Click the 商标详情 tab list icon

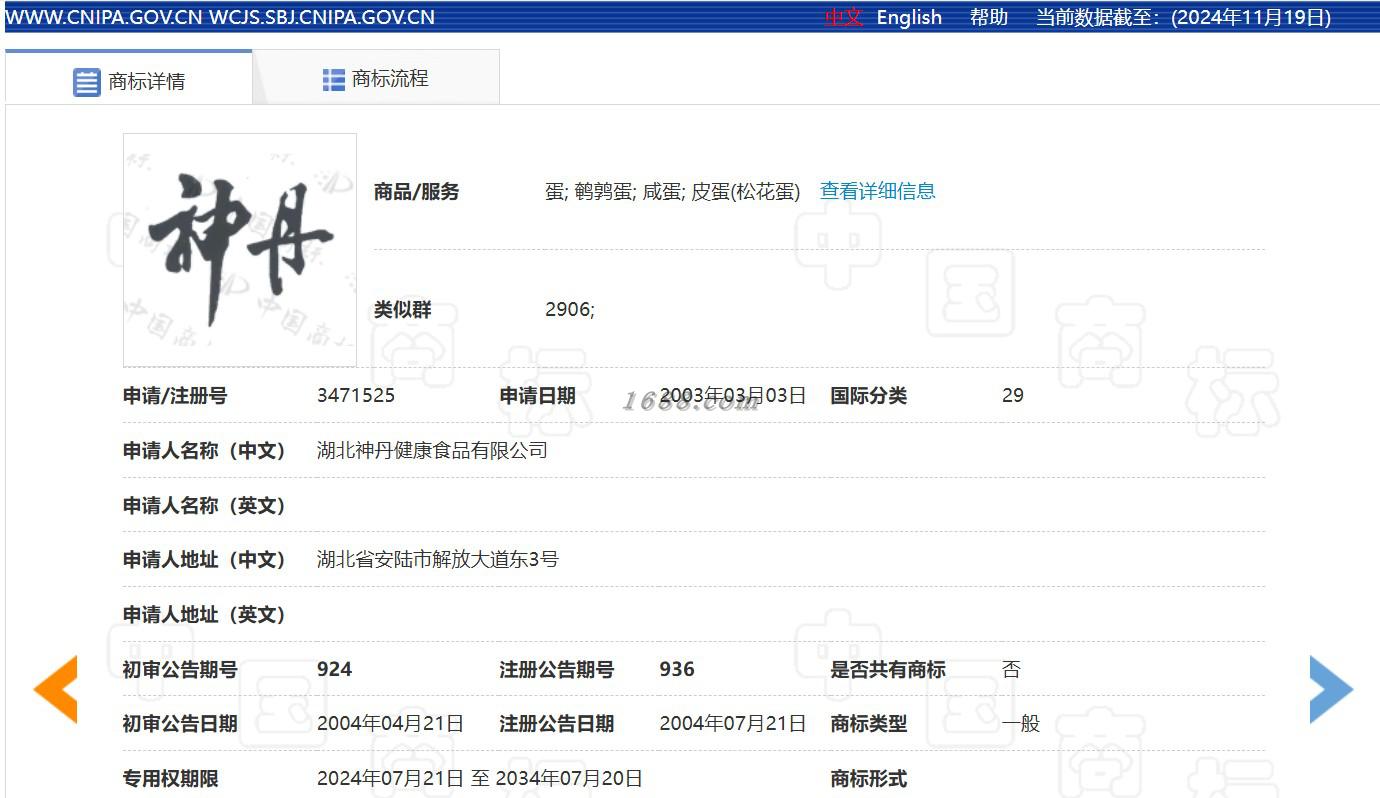pos(87,82)
